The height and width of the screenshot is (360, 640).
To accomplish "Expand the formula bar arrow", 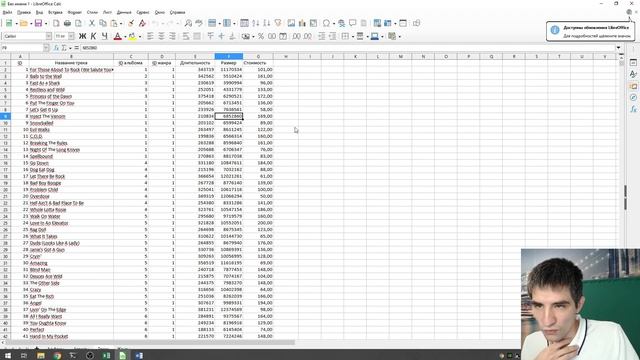I will (618, 48).
